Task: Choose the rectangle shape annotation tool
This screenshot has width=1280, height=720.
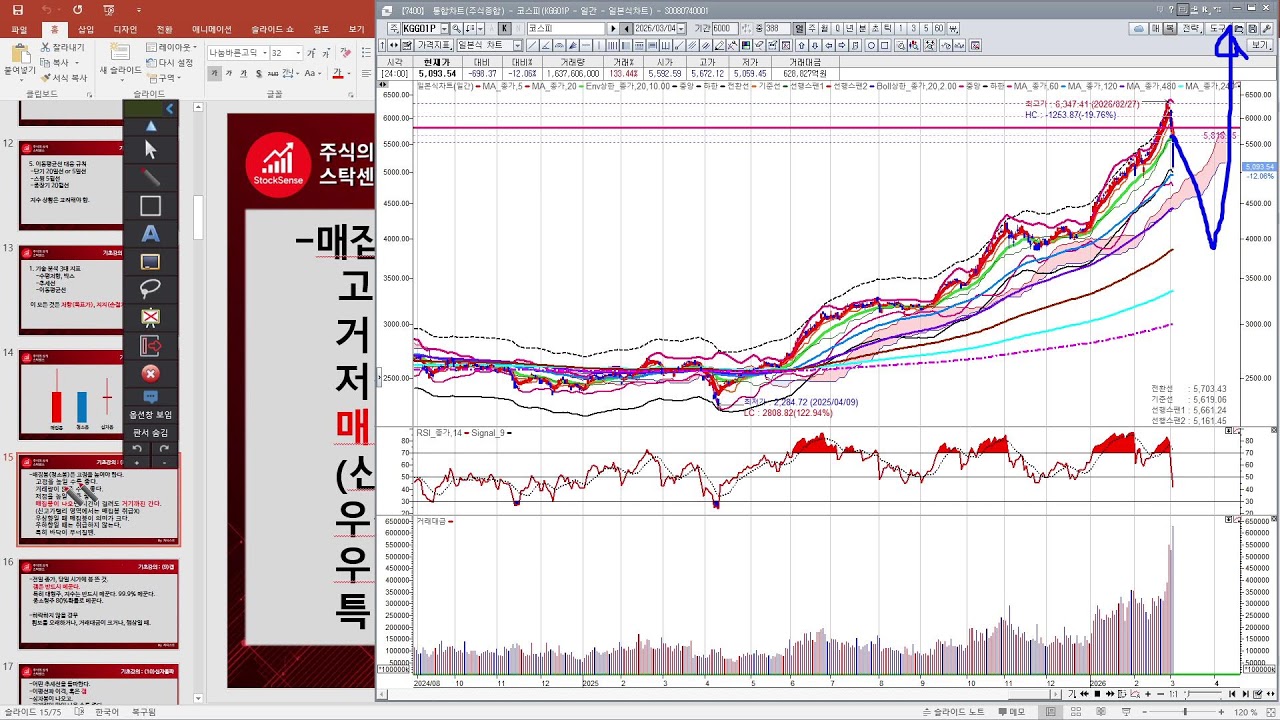Action: coord(151,206)
